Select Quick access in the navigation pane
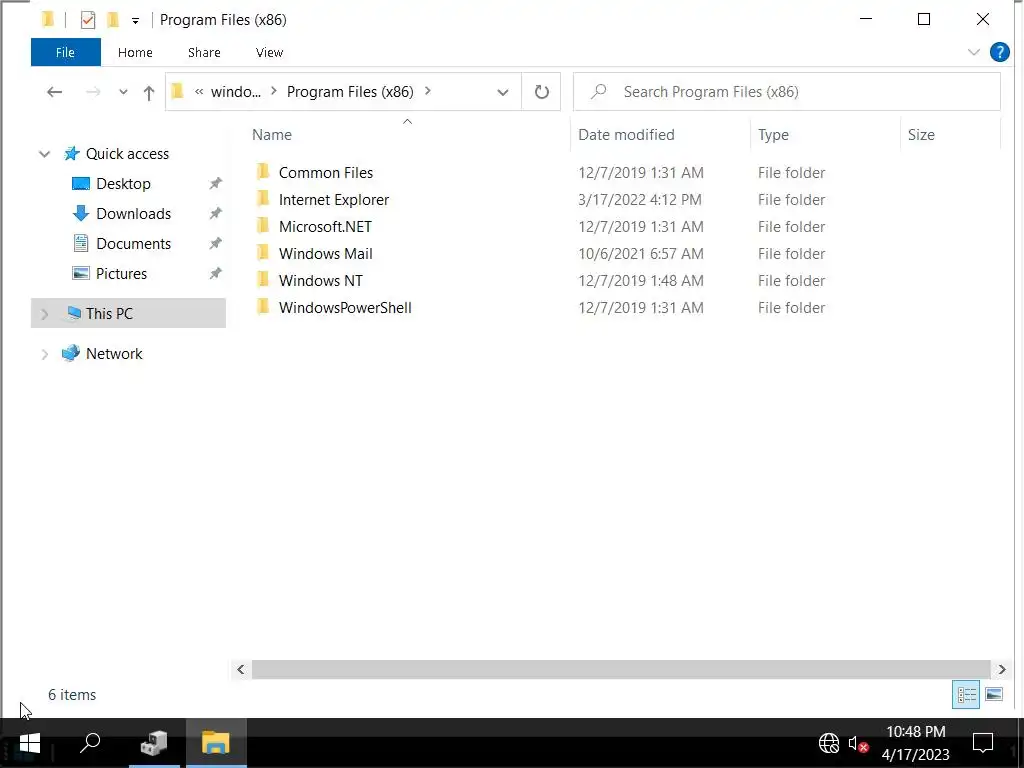Screen dimensions: 1024x768 pos(127,154)
